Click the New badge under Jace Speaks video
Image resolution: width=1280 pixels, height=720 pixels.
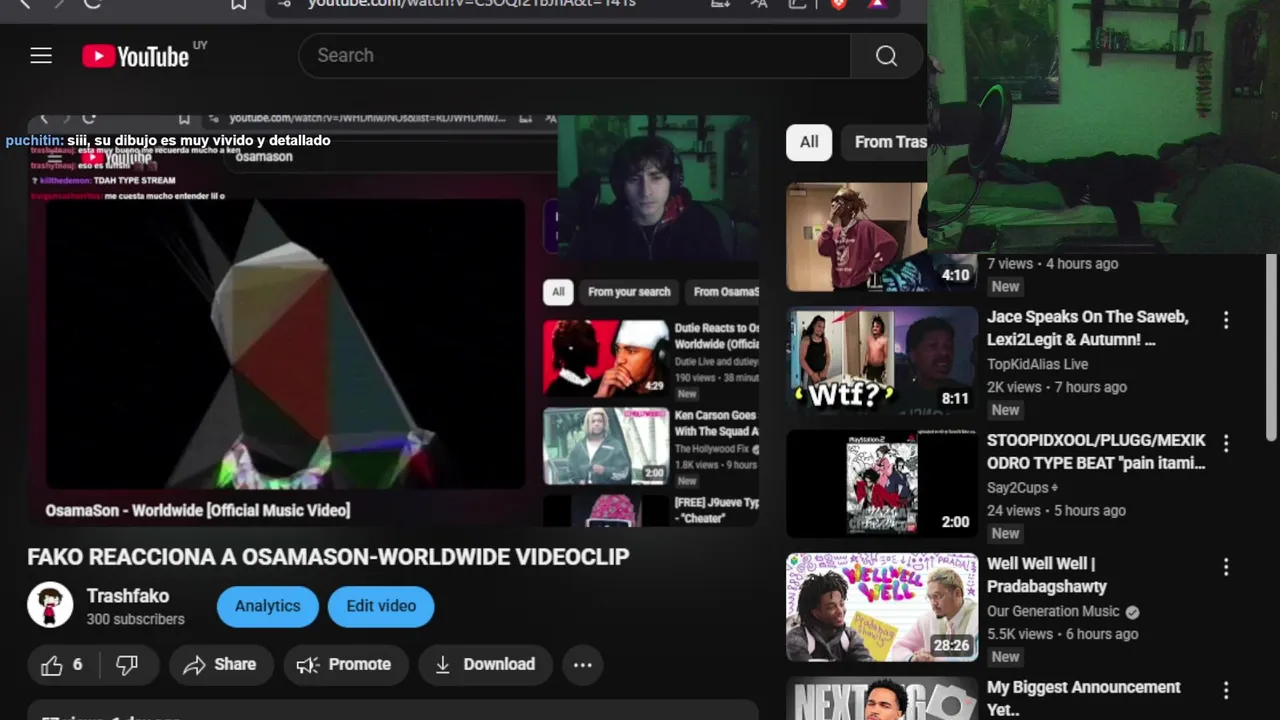click(1005, 410)
